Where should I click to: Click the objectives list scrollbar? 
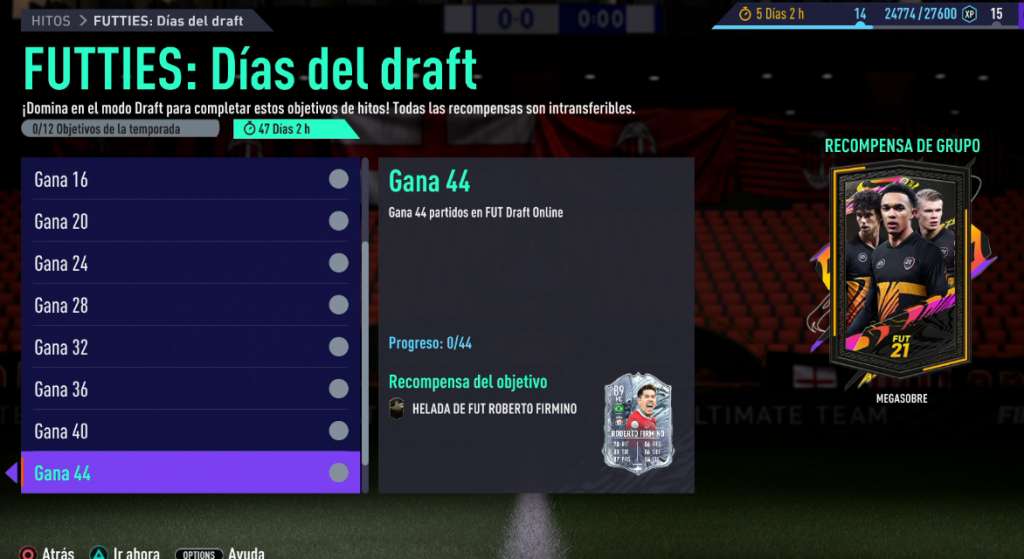coord(365,325)
